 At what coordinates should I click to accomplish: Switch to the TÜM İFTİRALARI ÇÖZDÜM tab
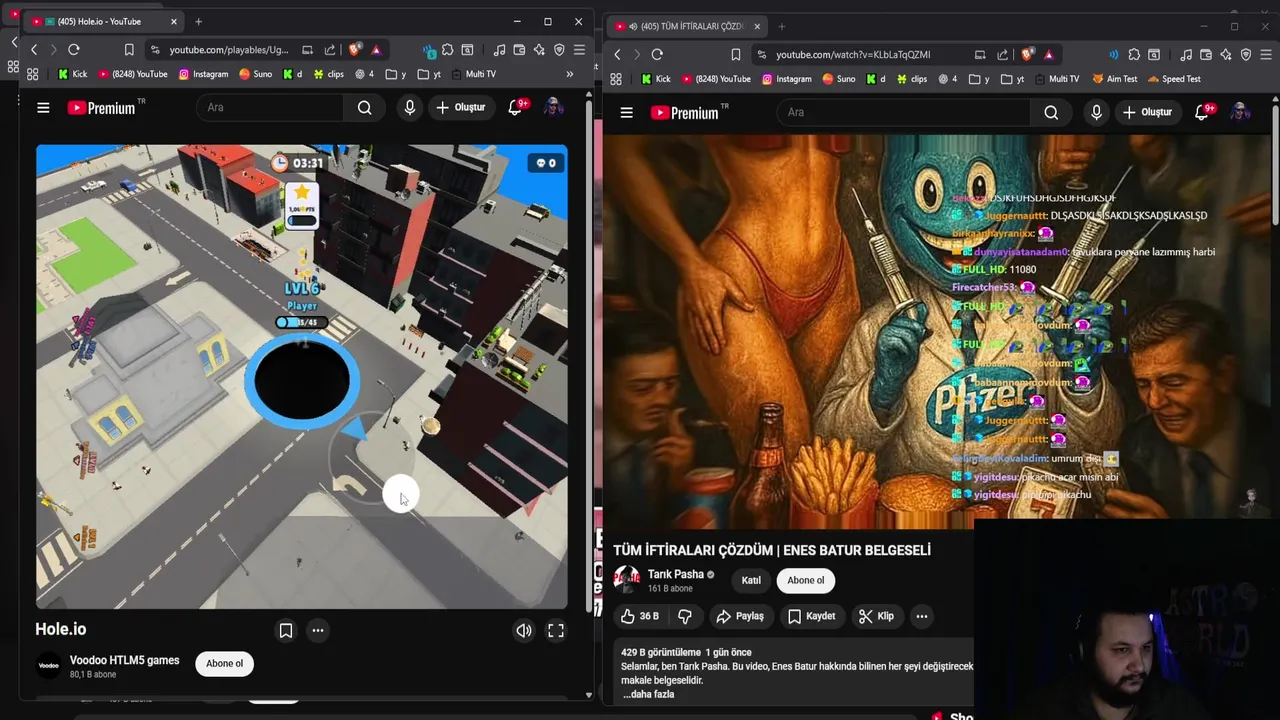pos(685,26)
